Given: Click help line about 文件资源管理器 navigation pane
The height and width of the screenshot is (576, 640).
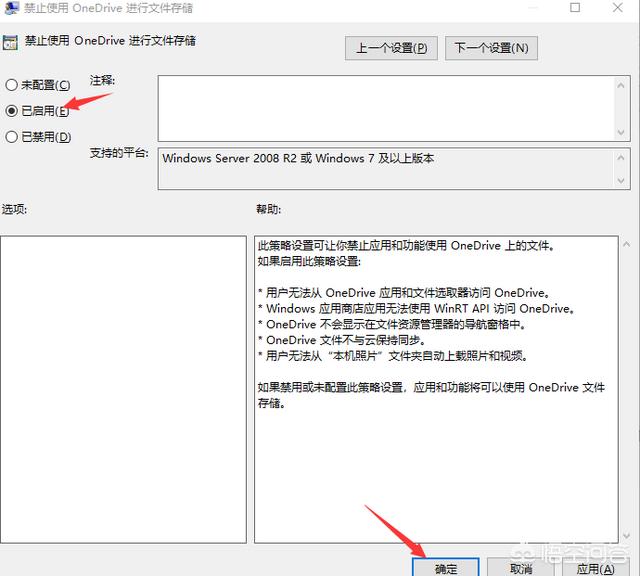Looking at the screenshot, I should click(392, 324).
